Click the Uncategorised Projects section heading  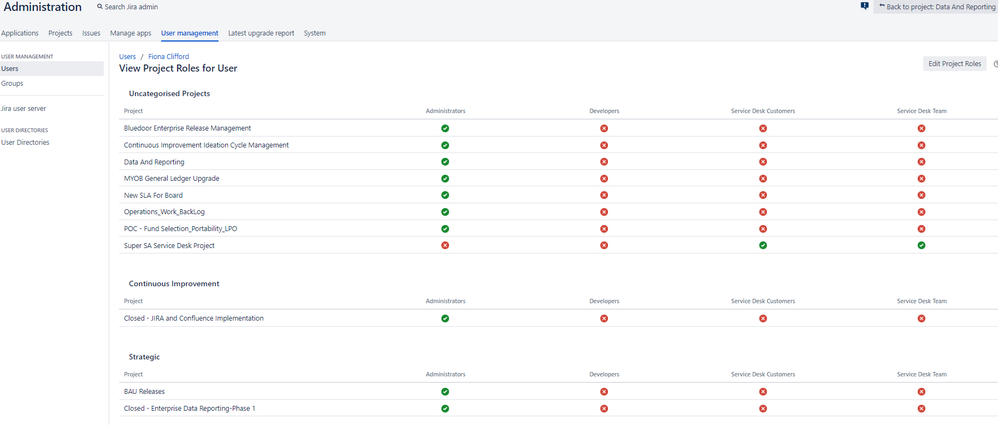pyautogui.click(x=169, y=94)
